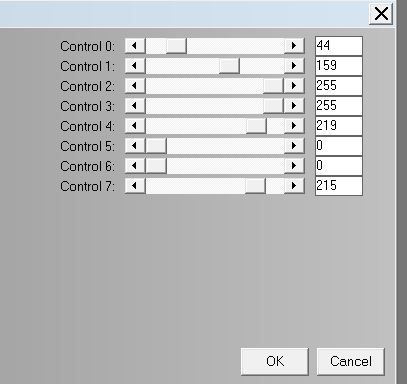Click the Control 1 slider thumb
Screen dimensions: 407x384
229,66
